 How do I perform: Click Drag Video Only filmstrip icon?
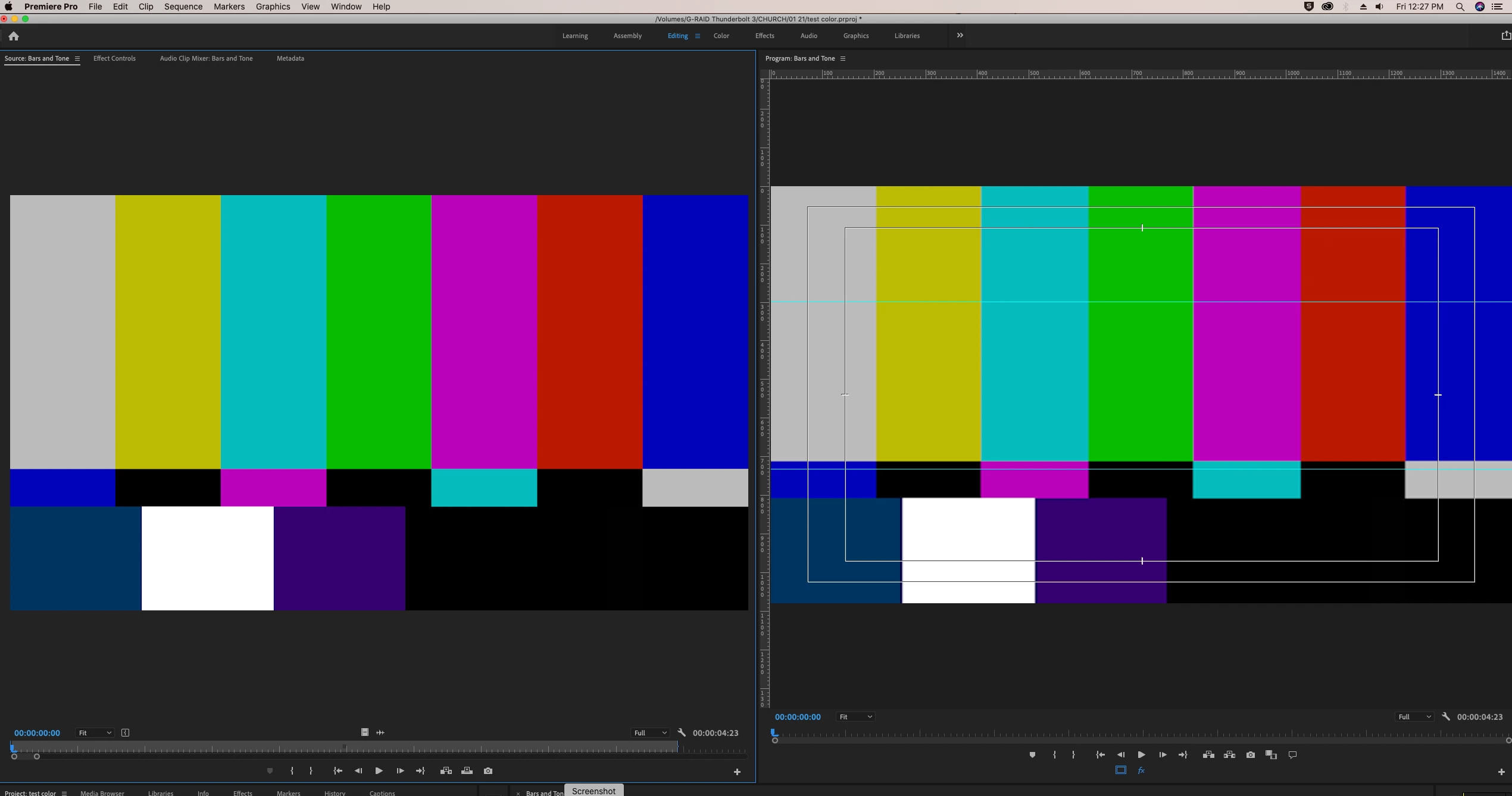(364, 732)
